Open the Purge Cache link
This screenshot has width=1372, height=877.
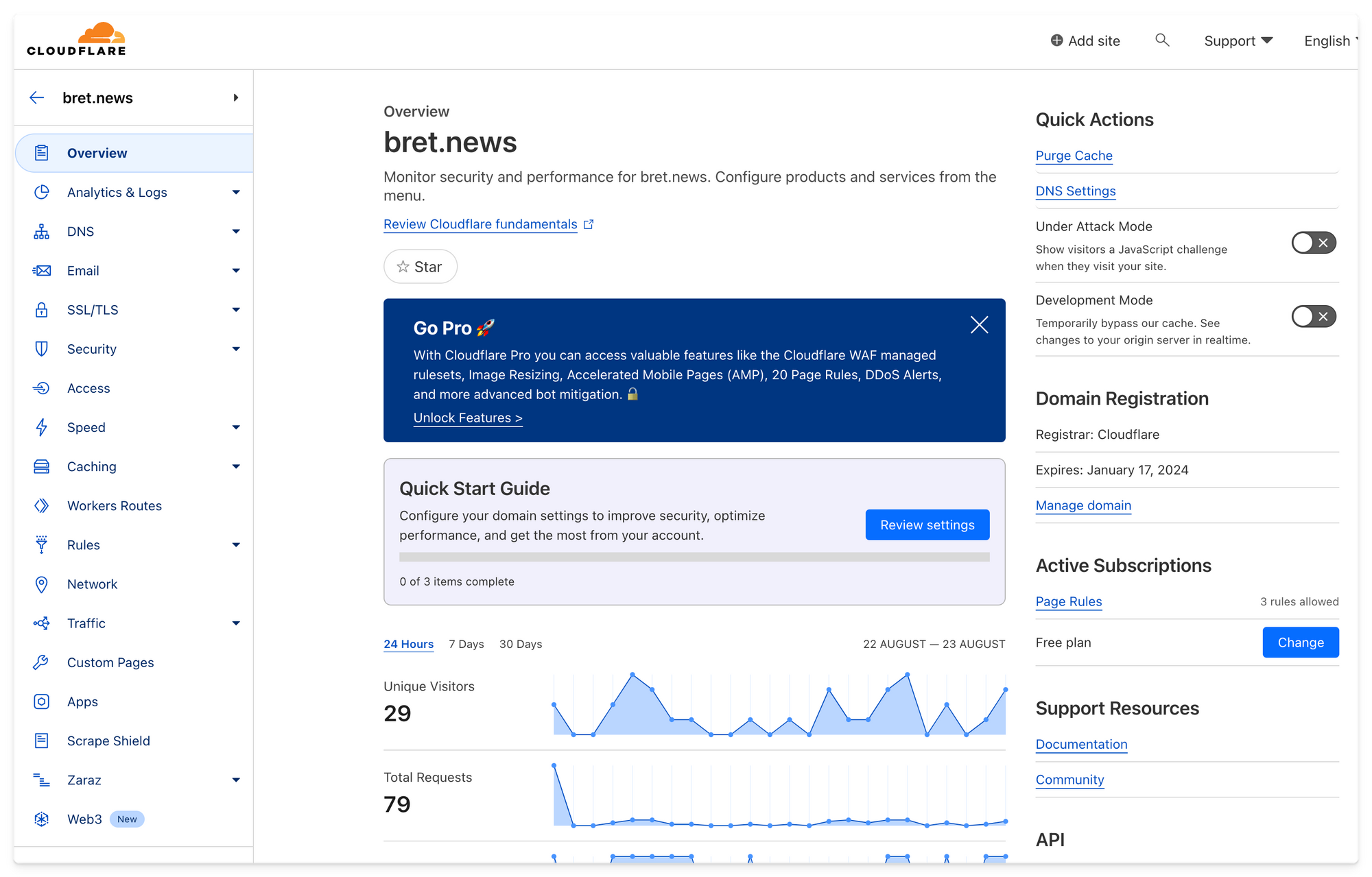click(1074, 156)
